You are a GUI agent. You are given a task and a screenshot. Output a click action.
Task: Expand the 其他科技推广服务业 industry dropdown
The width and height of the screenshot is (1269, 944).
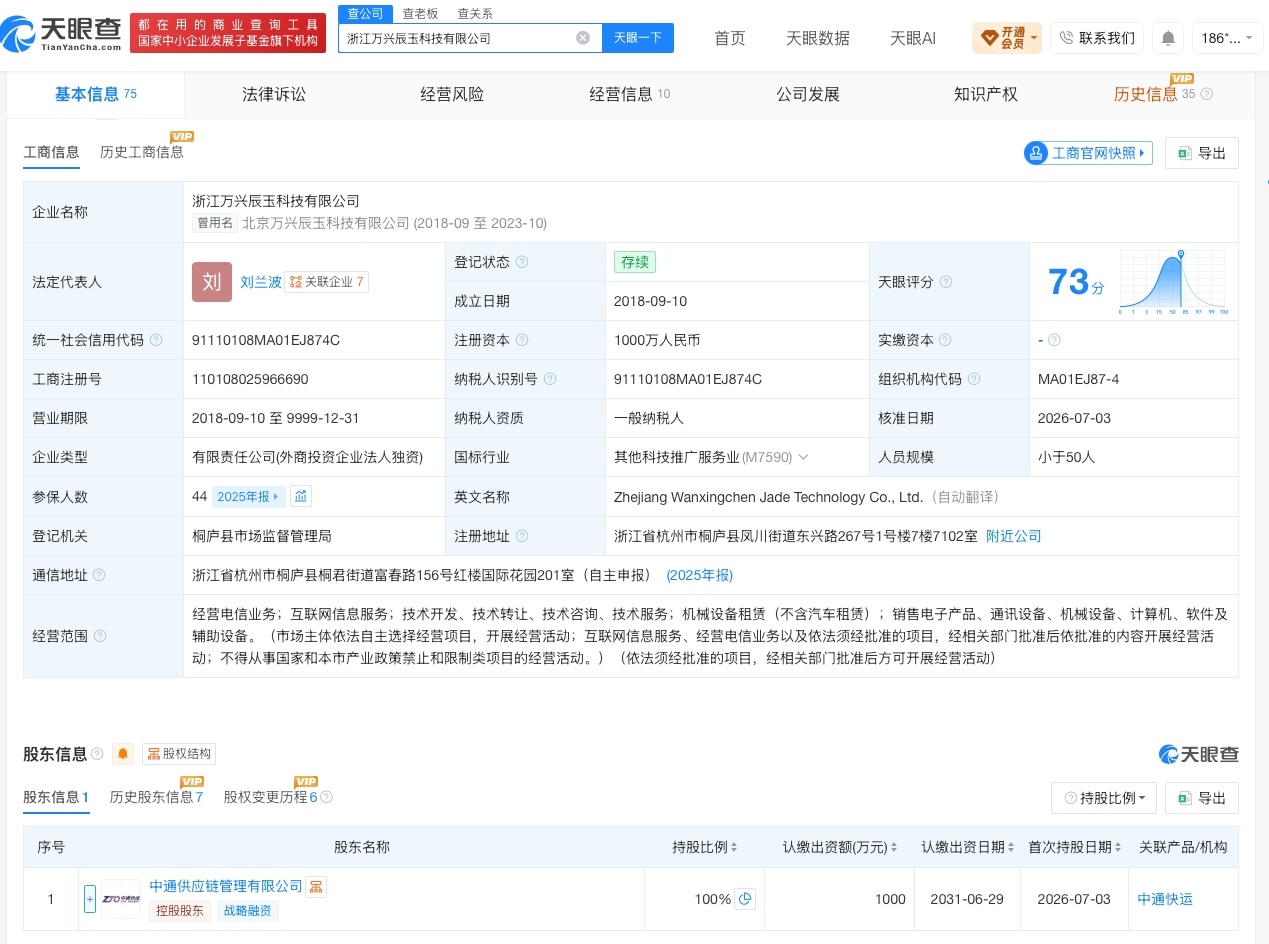pos(803,457)
